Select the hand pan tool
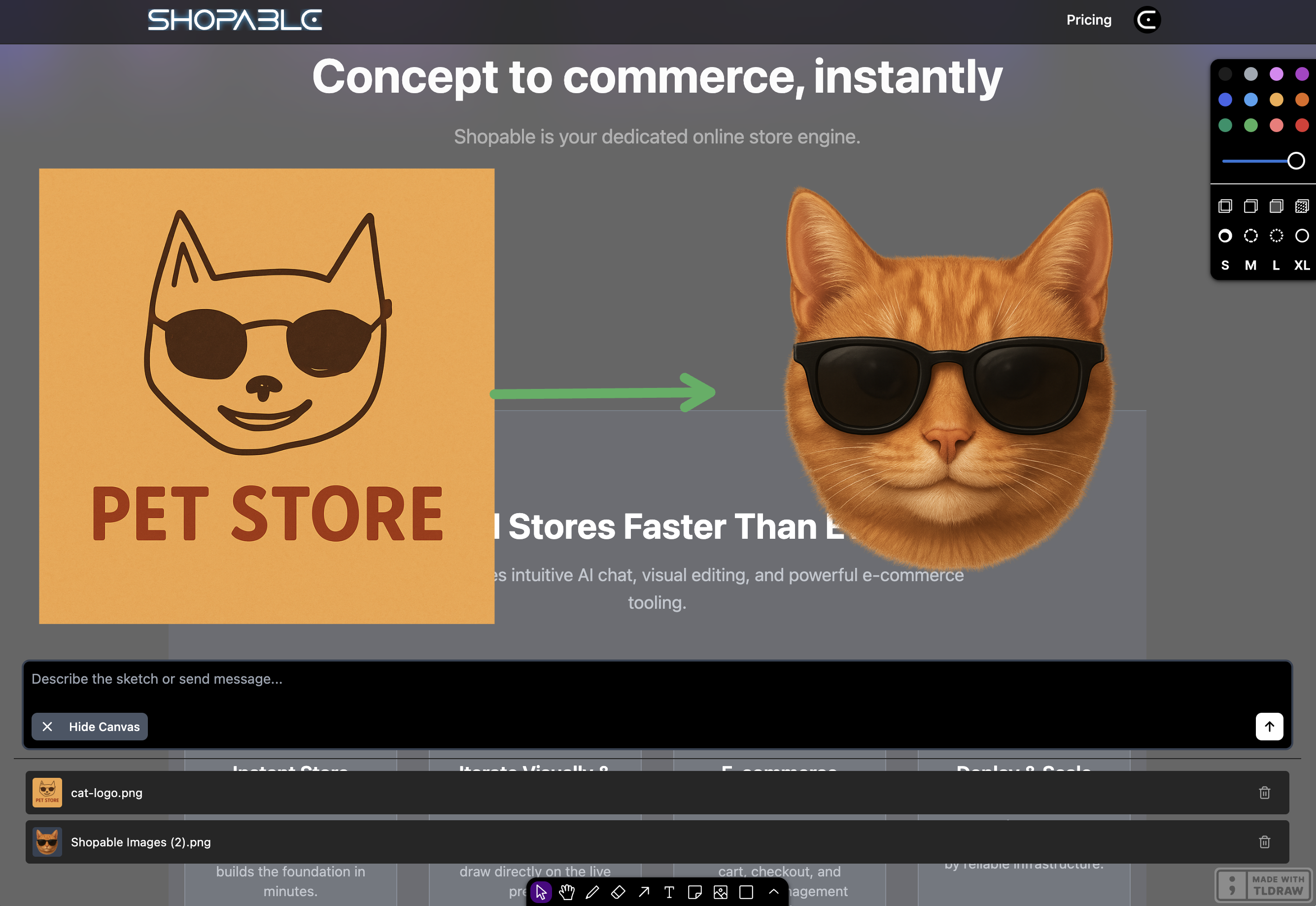The width and height of the screenshot is (1316, 906). pyautogui.click(x=566, y=892)
